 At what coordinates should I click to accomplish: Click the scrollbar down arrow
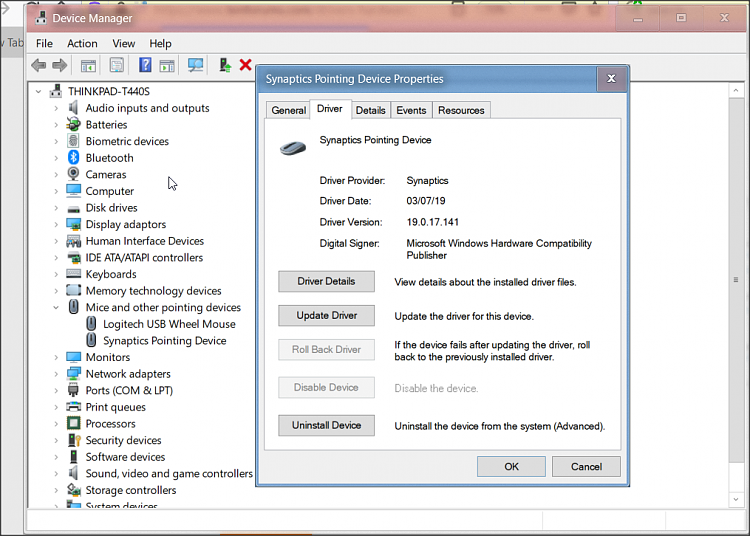pyautogui.click(x=736, y=500)
